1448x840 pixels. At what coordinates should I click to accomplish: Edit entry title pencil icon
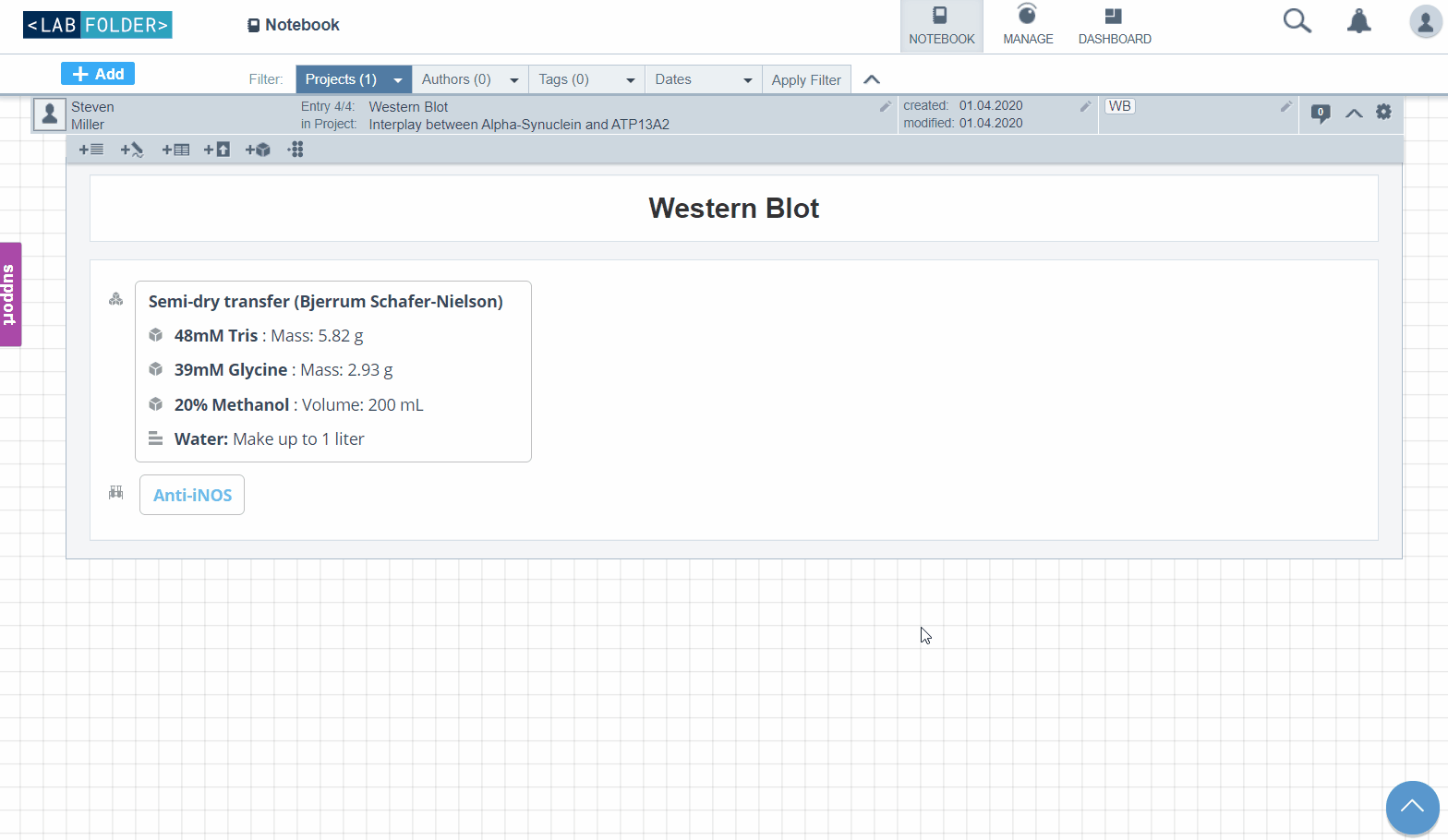(x=885, y=106)
